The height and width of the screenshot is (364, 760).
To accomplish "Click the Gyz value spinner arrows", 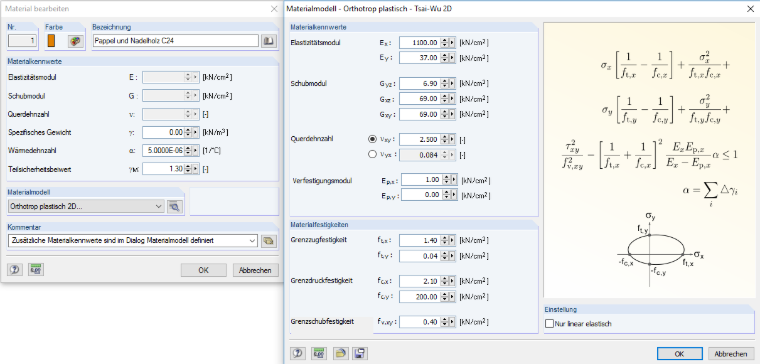I will pos(445,84).
